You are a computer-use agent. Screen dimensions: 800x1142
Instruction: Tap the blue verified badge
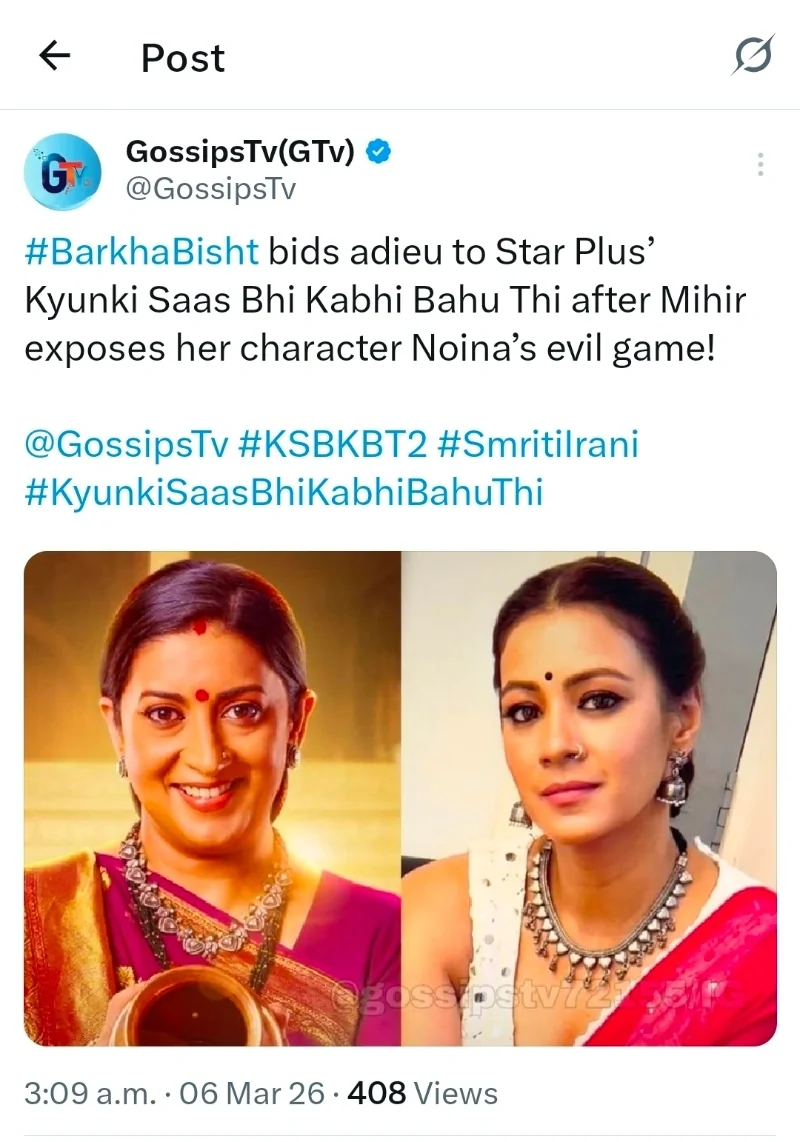(x=378, y=151)
